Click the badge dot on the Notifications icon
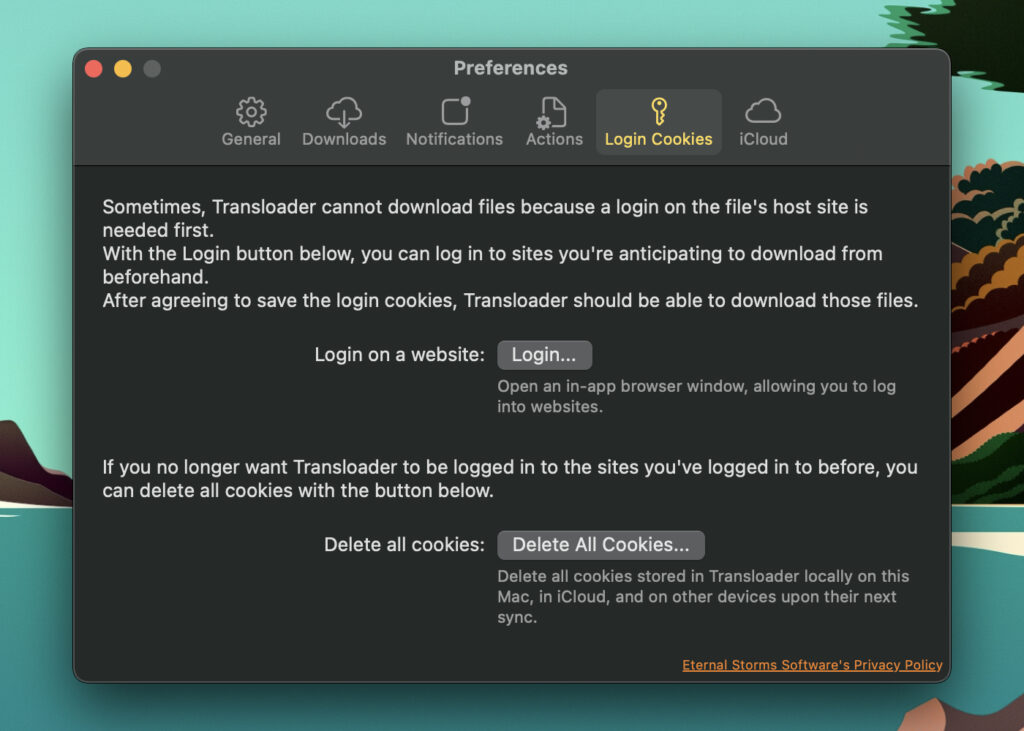1024x731 pixels. click(x=464, y=99)
